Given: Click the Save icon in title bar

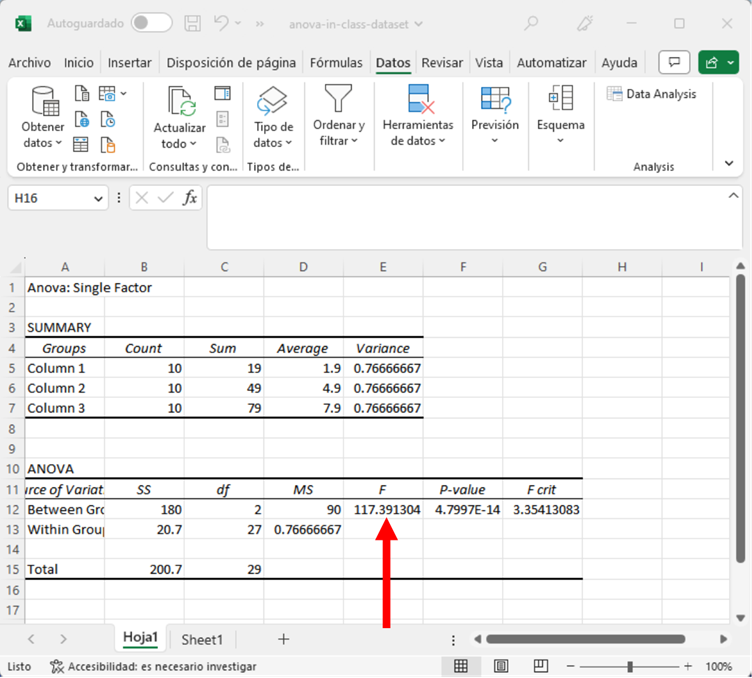Looking at the screenshot, I should pyautogui.click(x=194, y=22).
